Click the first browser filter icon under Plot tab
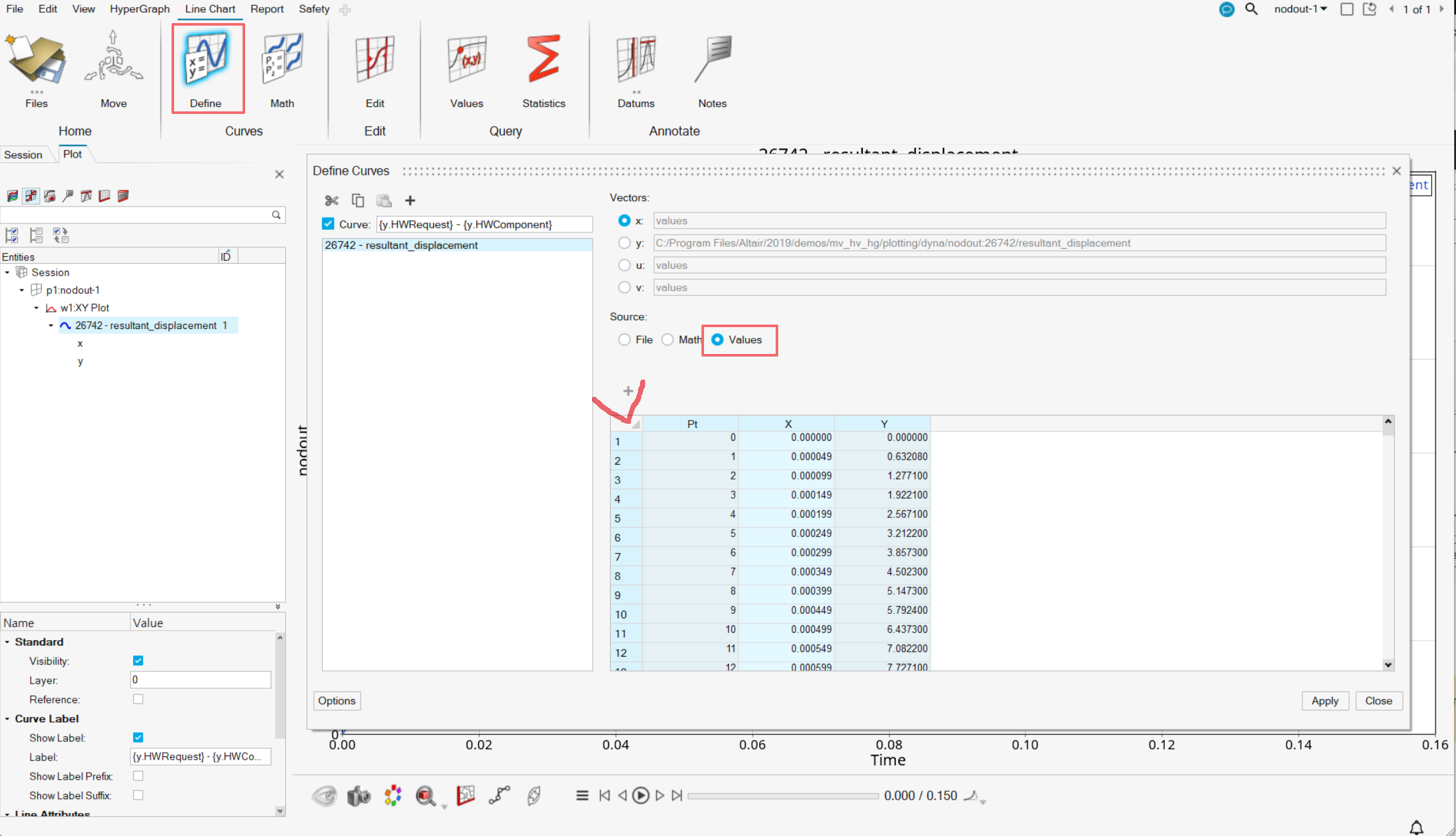This screenshot has height=836, width=1456. (x=12, y=196)
